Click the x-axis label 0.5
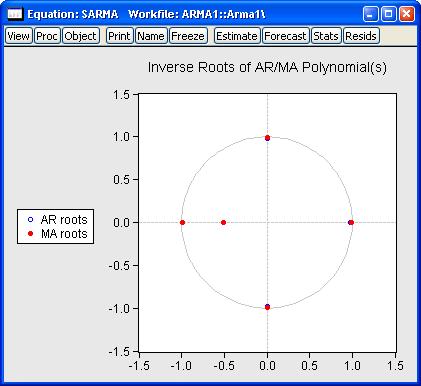Viewport: 421px width, 386px height. click(309, 366)
